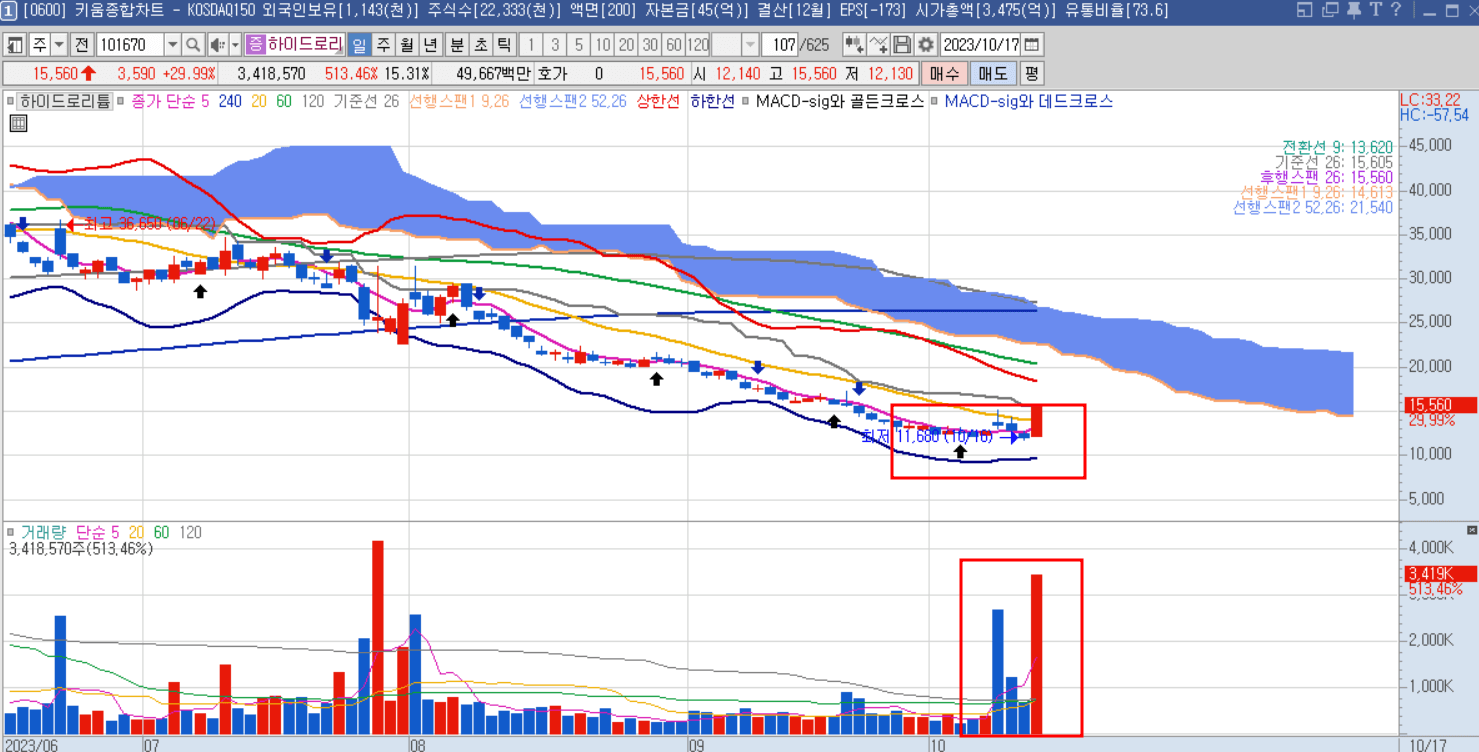Screen dimensions: 1479x752
Task: Click the purple 증 badge beside 하이드로리
Action: click(255, 45)
